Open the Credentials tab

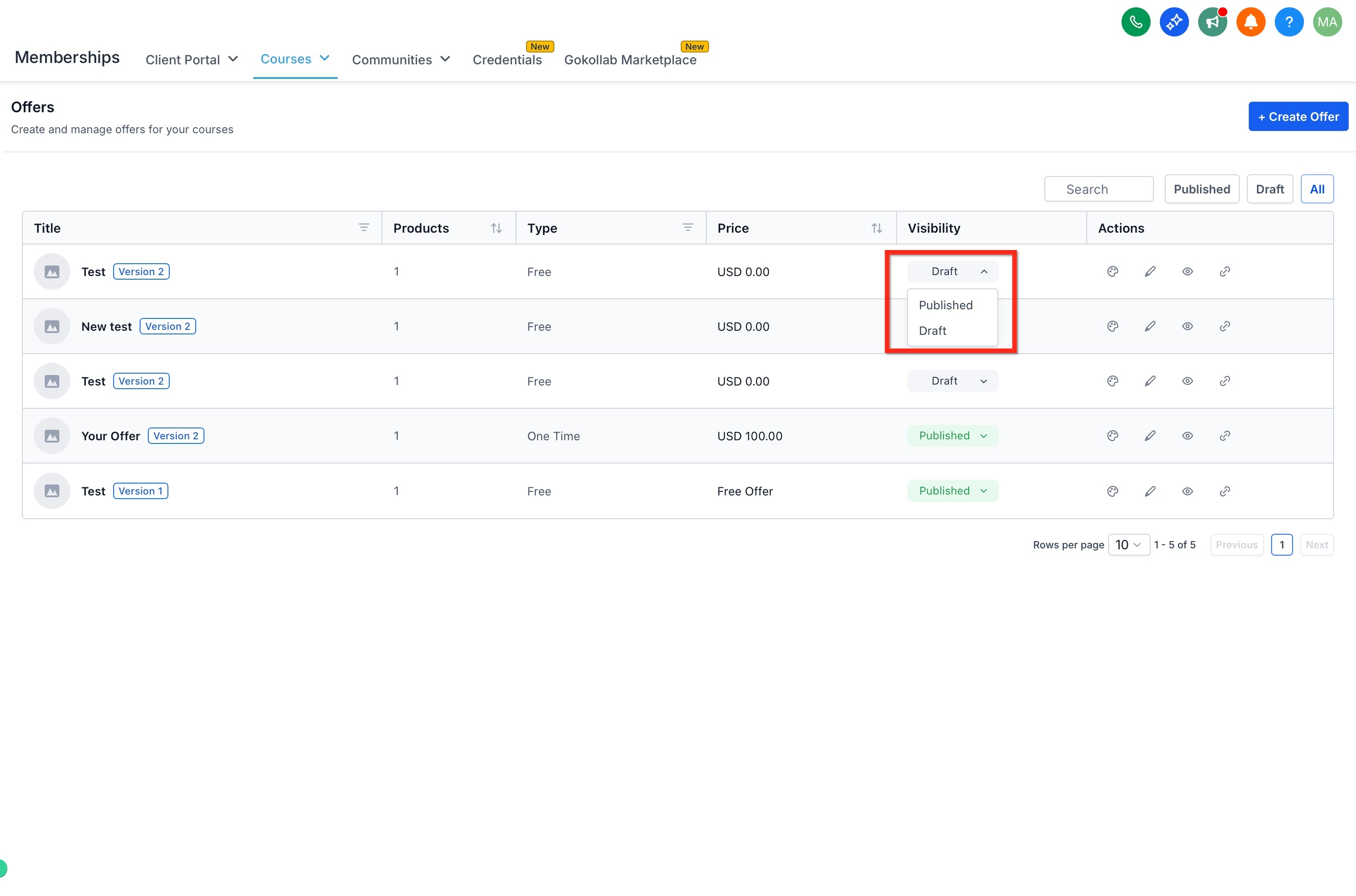click(507, 59)
